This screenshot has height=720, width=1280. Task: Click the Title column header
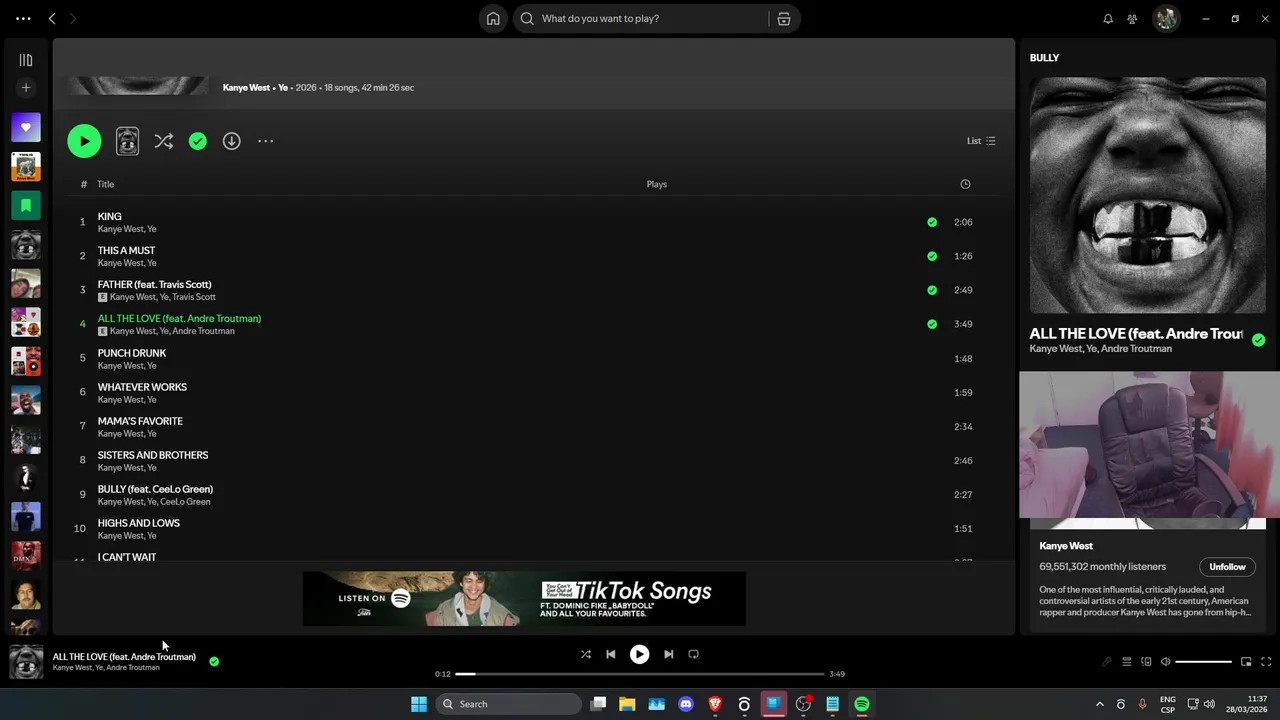click(105, 184)
